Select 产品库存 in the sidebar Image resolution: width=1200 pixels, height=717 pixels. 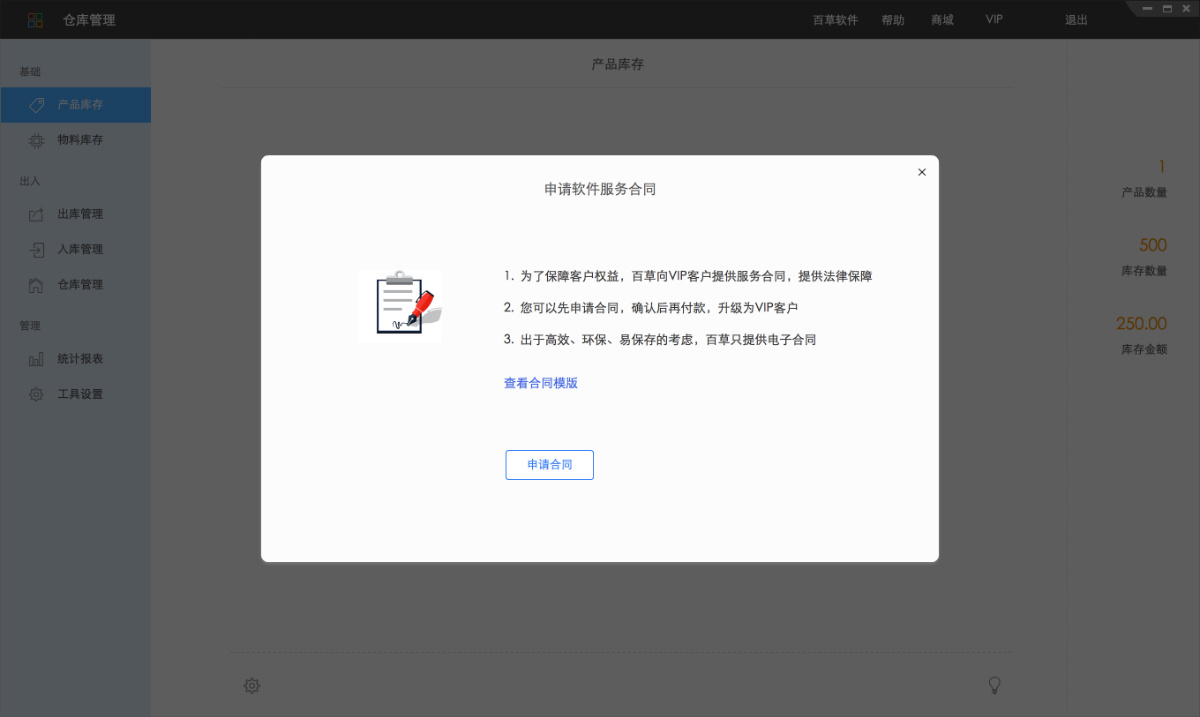76,105
